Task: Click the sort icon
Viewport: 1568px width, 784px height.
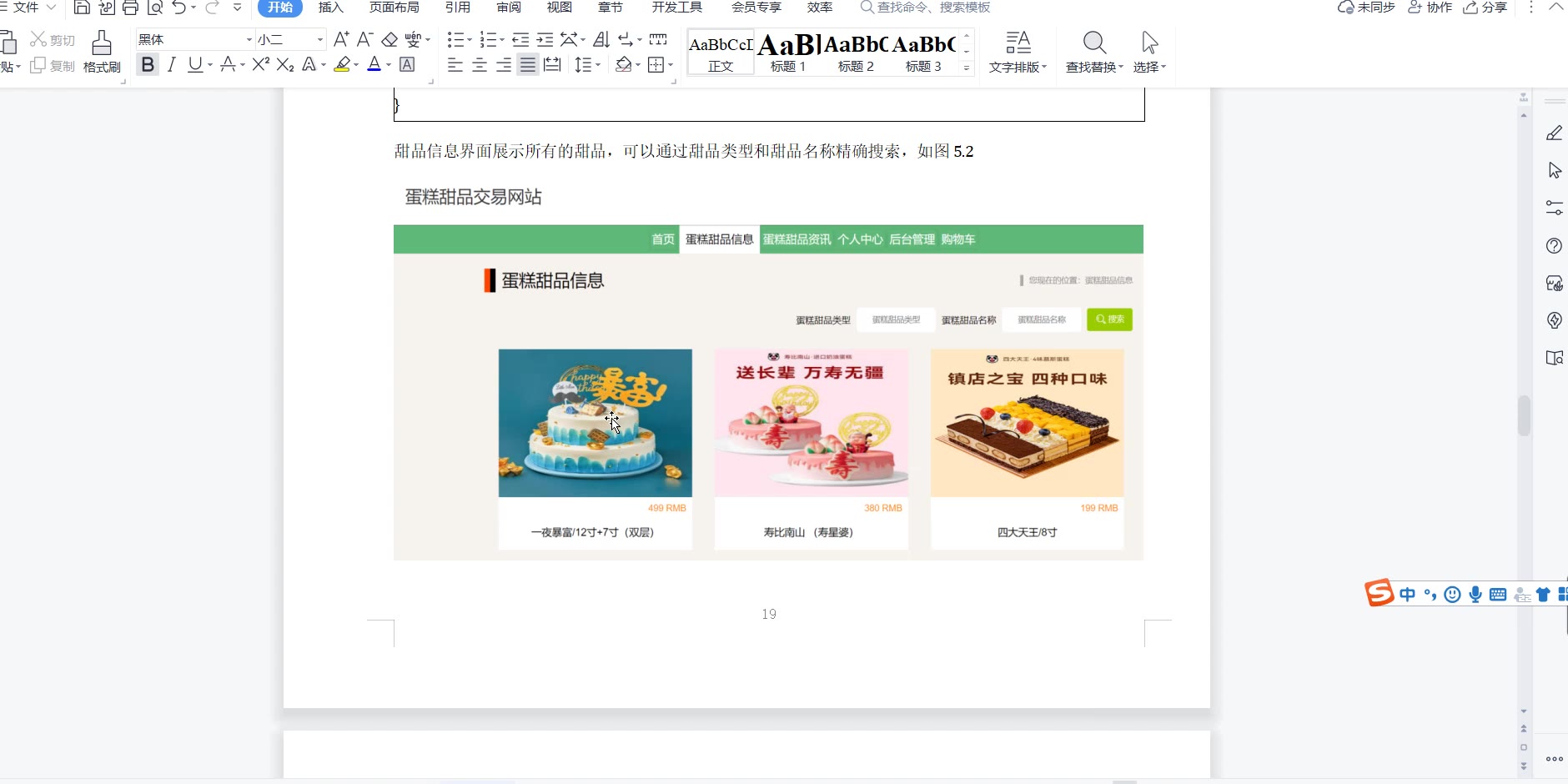Action: click(x=601, y=39)
